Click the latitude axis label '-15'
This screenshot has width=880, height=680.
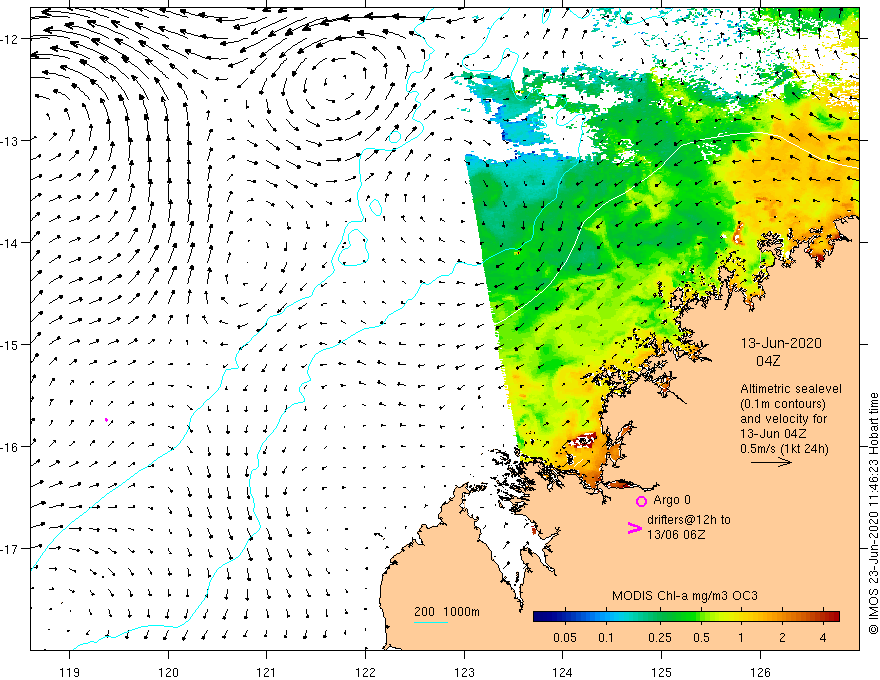coord(11,344)
